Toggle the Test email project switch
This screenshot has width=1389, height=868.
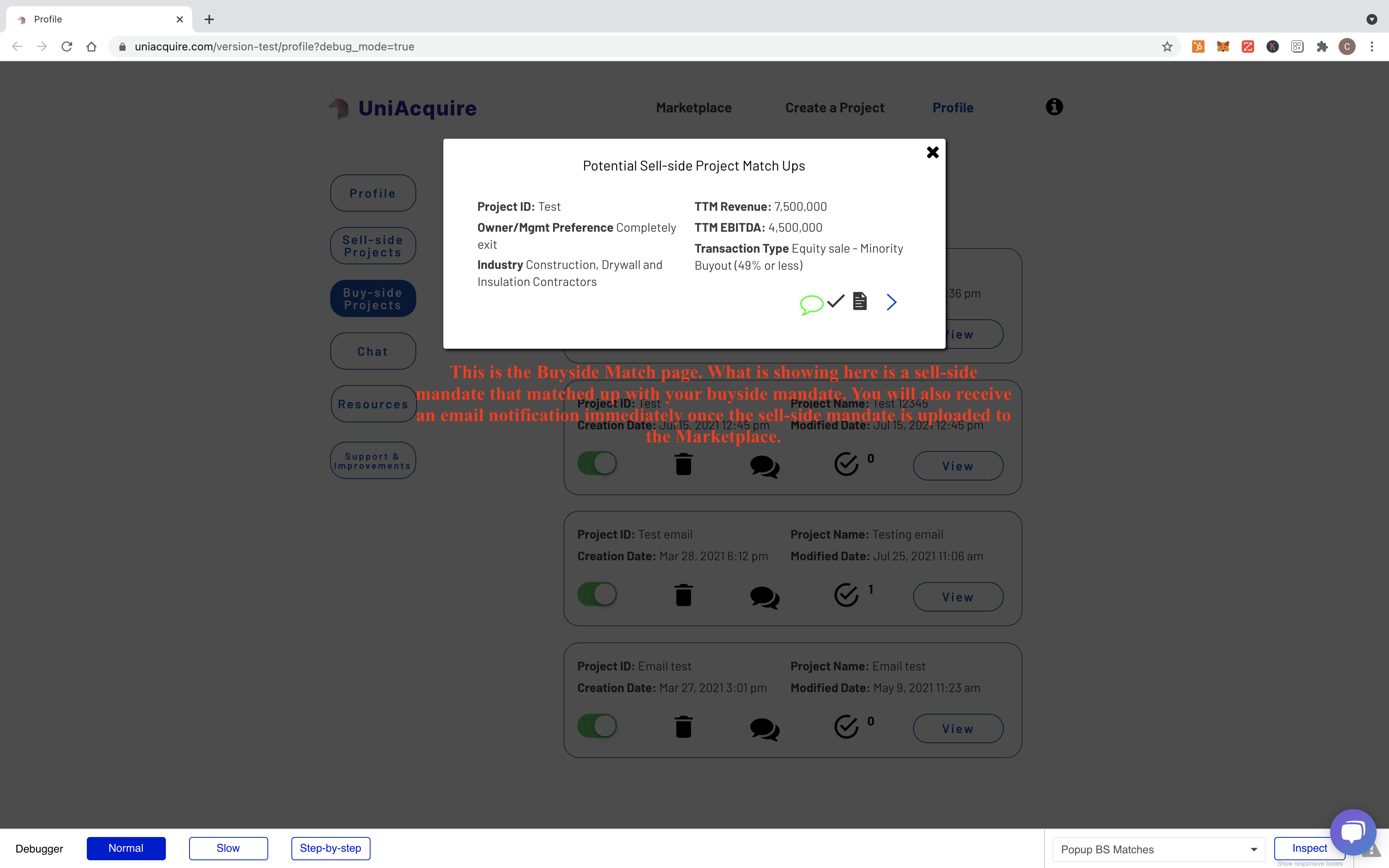(597, 594)
